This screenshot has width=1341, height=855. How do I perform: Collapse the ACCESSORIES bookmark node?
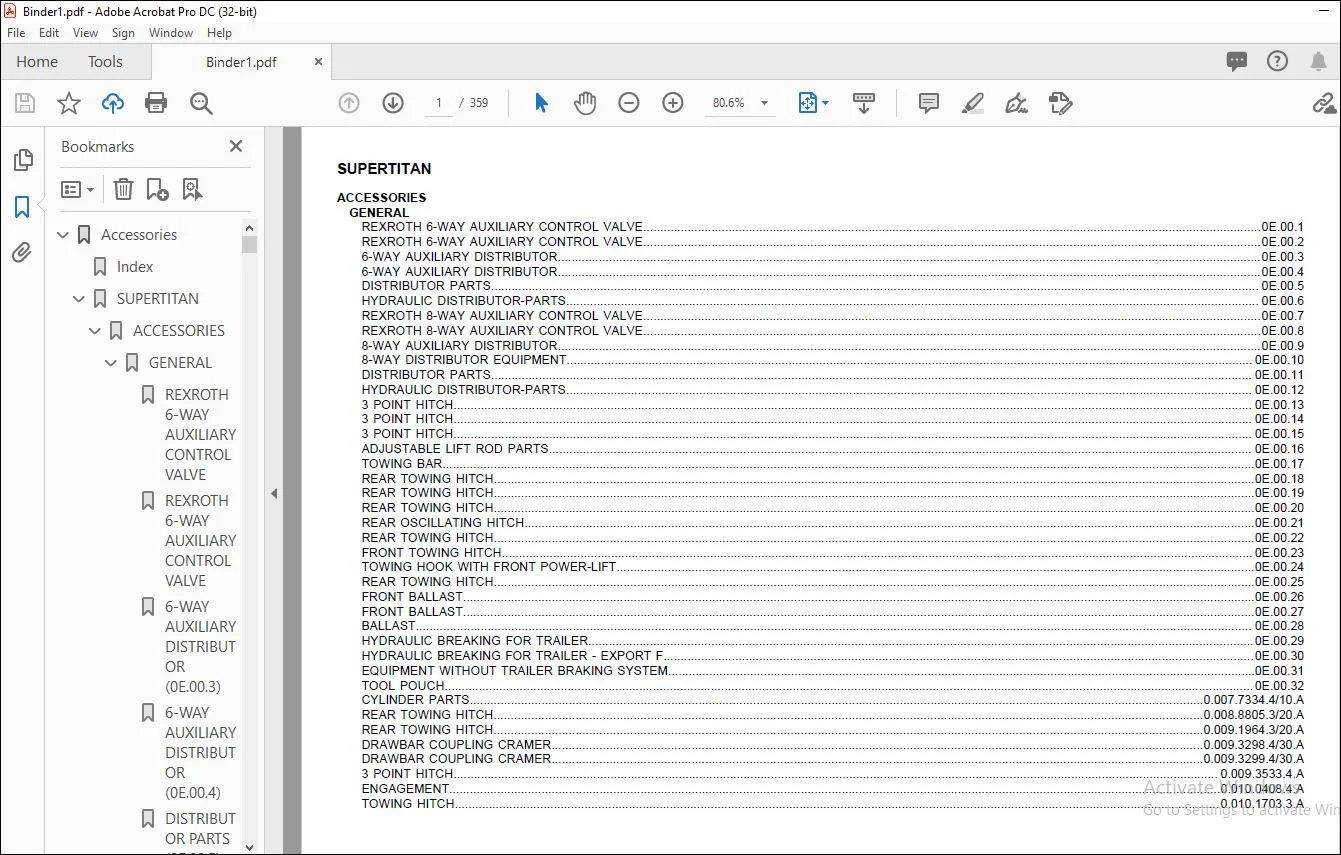tap(95, 331)
